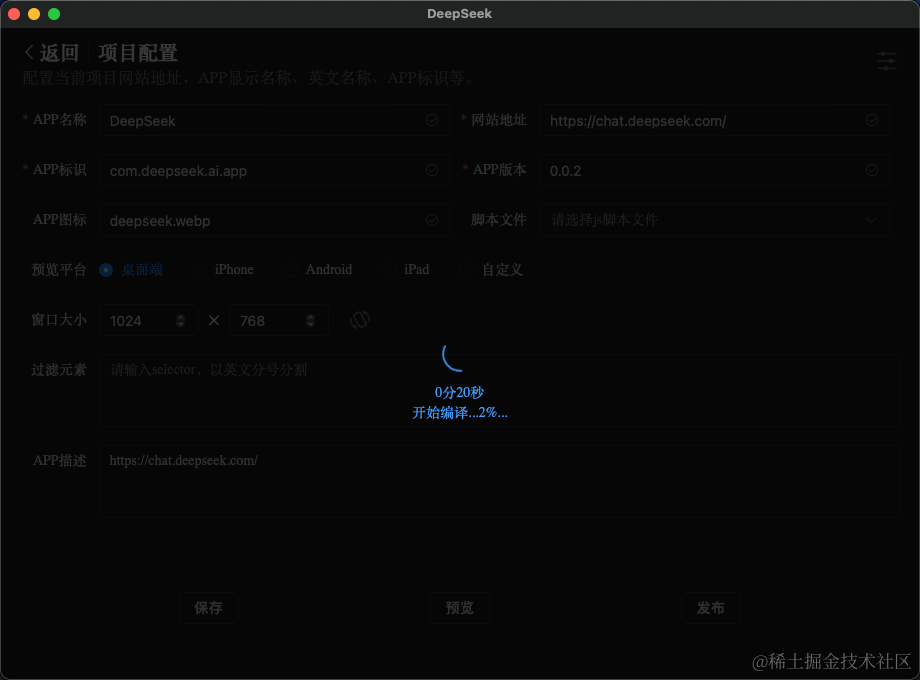Click the 过滤元素 selector text area
The width and height of the screenshot is (920, 680).
[x=499, y=390]
